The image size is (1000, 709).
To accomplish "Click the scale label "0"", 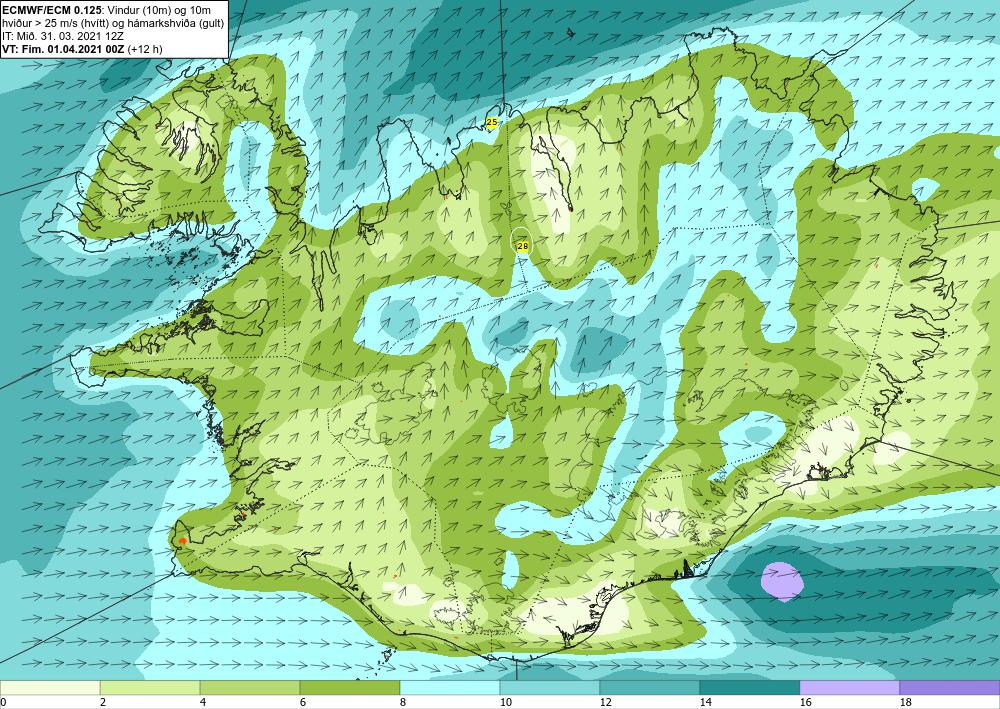I will click(x=3, y=702).
